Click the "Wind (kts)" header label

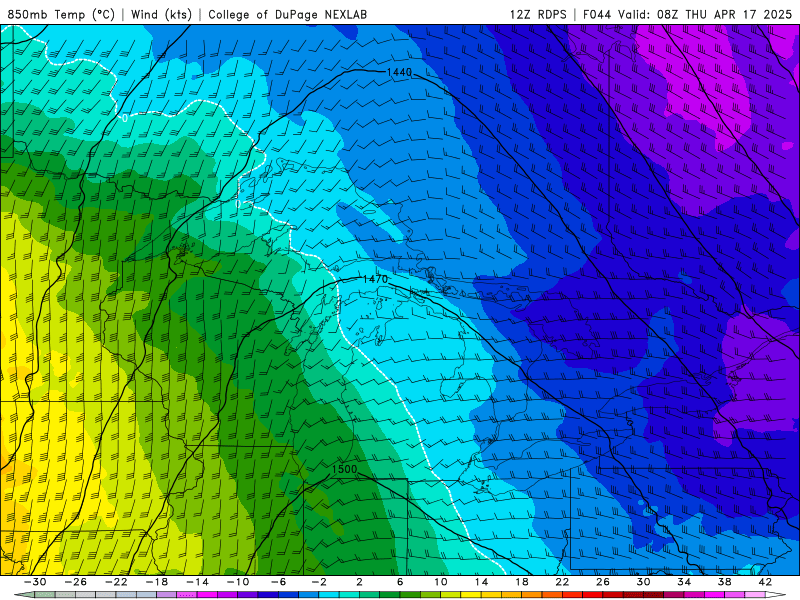pyautogui.click(x=161, y=15)
